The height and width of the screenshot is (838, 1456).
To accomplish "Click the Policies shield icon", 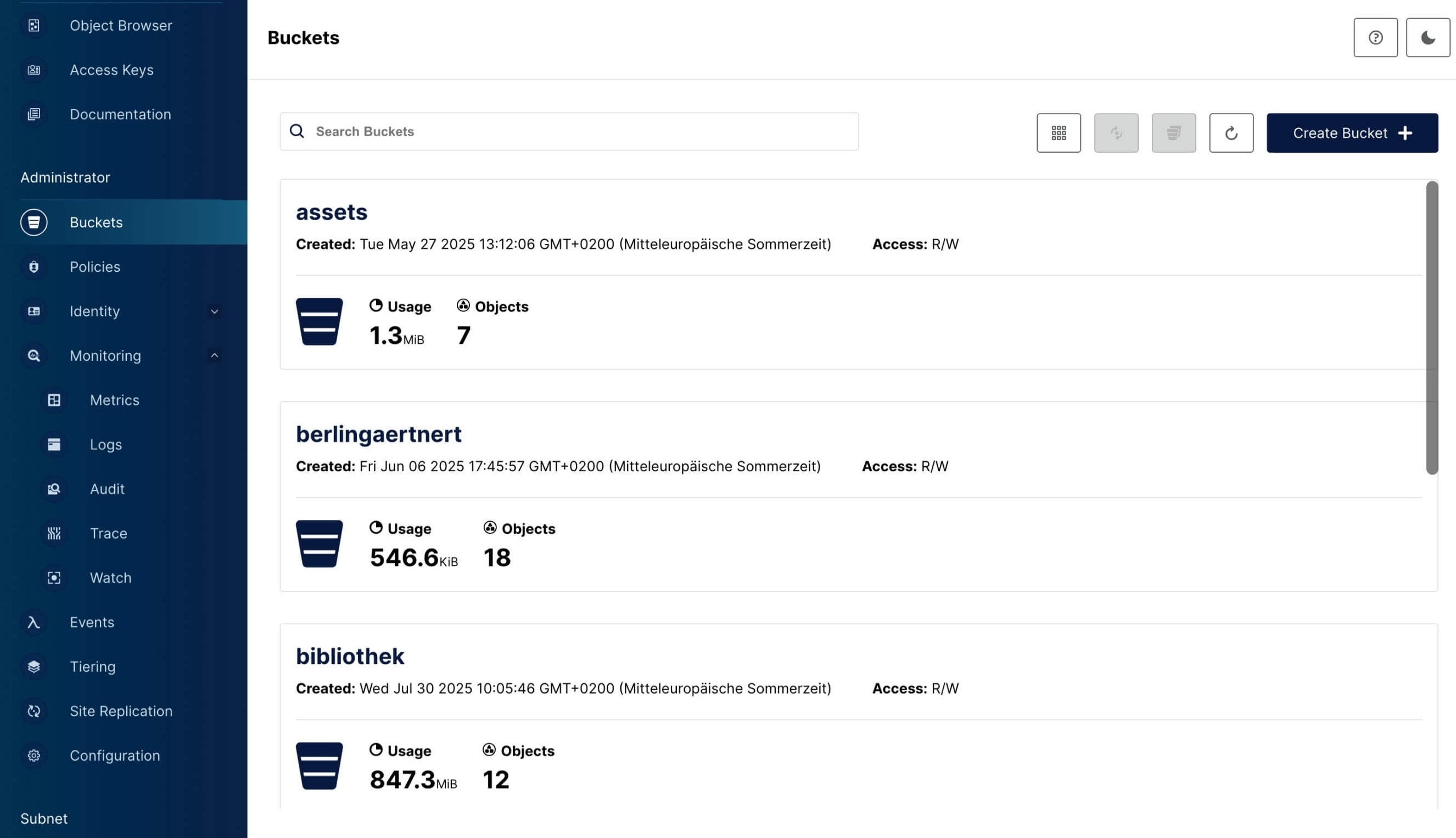I will point(33,267).
